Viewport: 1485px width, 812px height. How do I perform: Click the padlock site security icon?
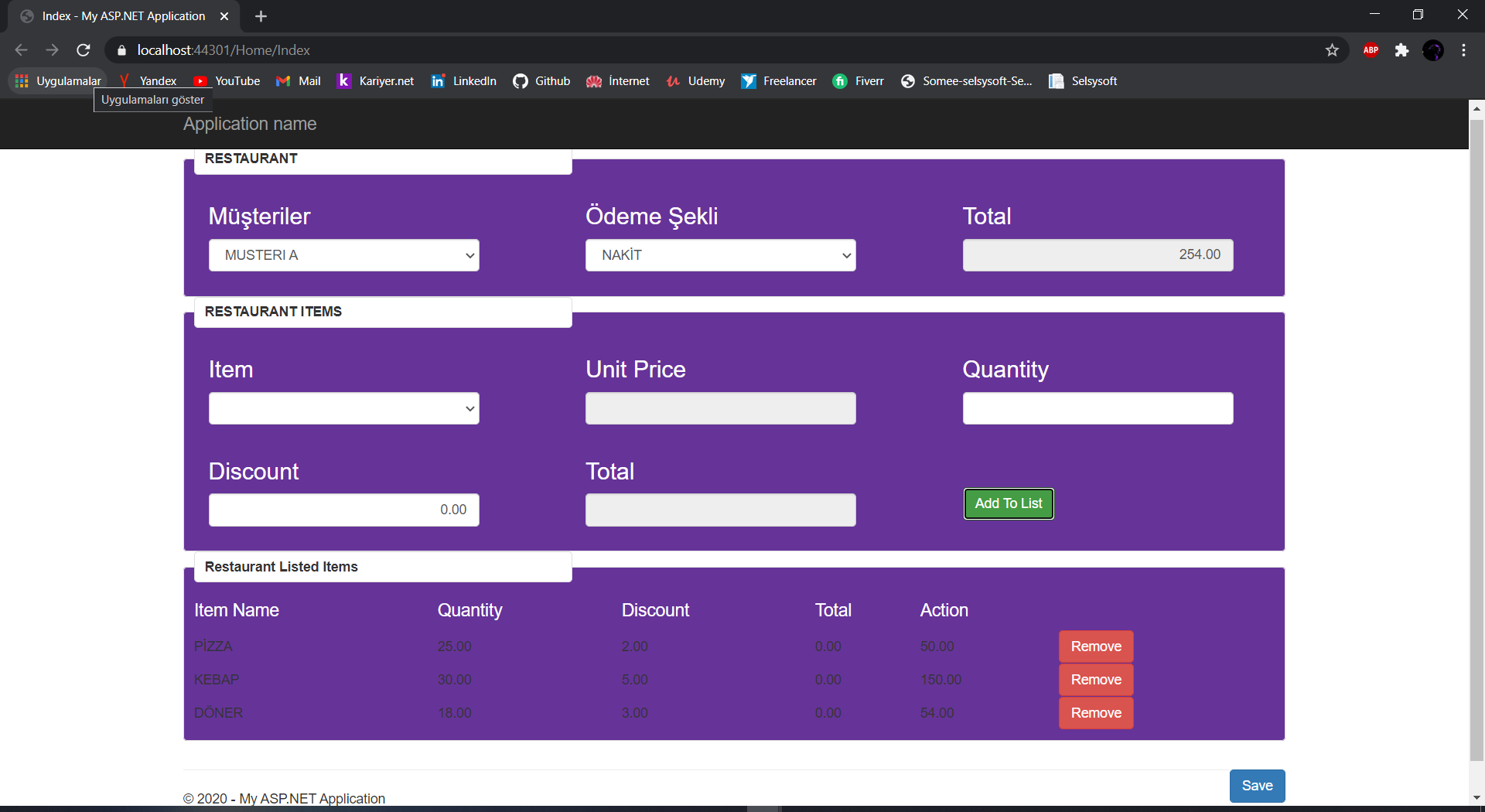click(x=121, y=49)
